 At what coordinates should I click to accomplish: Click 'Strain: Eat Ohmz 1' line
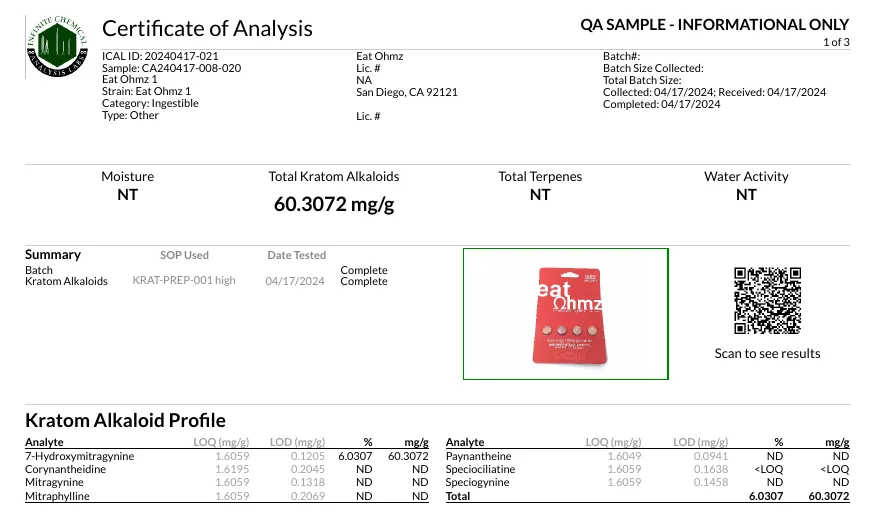point(146,92)
